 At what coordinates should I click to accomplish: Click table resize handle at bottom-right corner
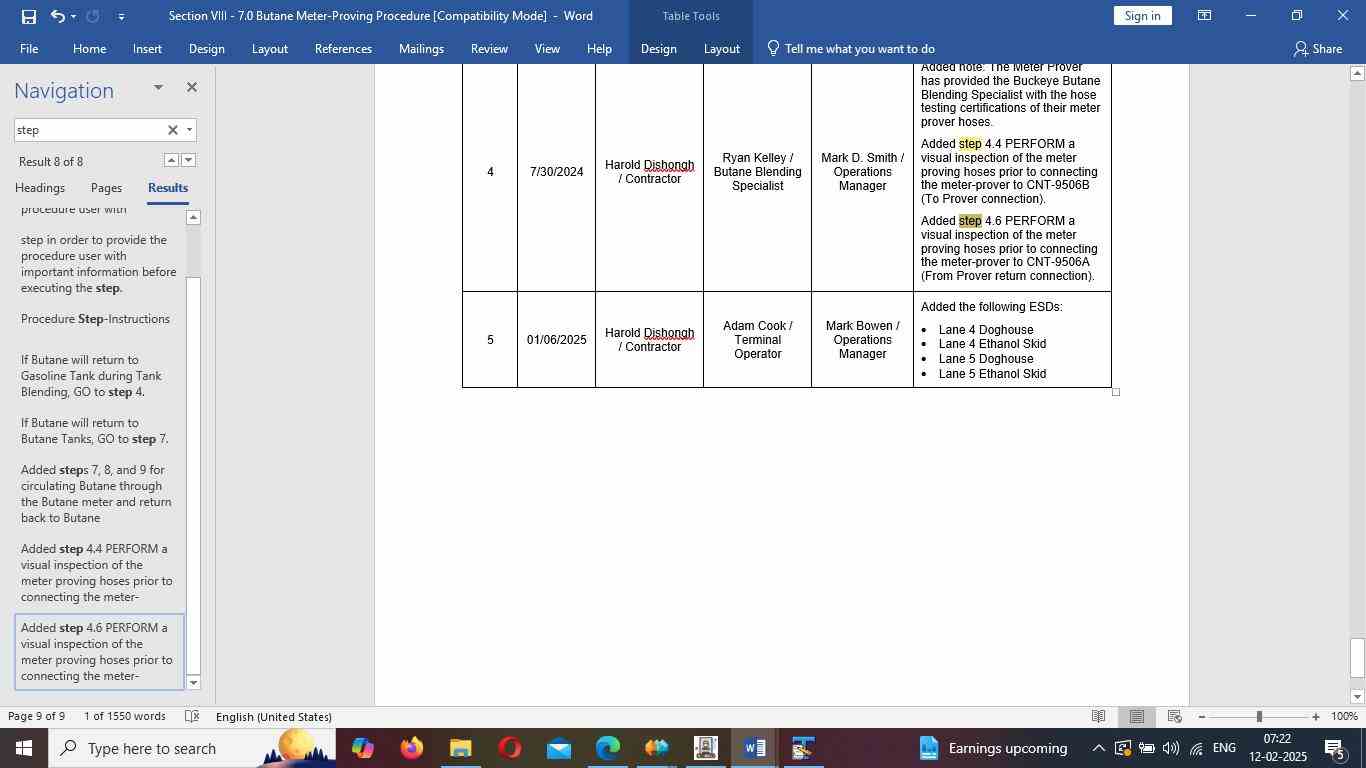1116,392
